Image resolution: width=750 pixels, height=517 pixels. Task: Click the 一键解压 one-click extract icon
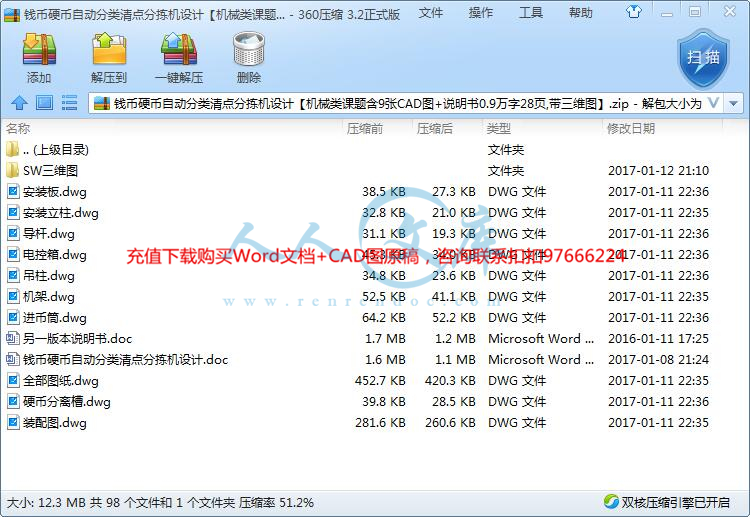click(x=179, y=49)
